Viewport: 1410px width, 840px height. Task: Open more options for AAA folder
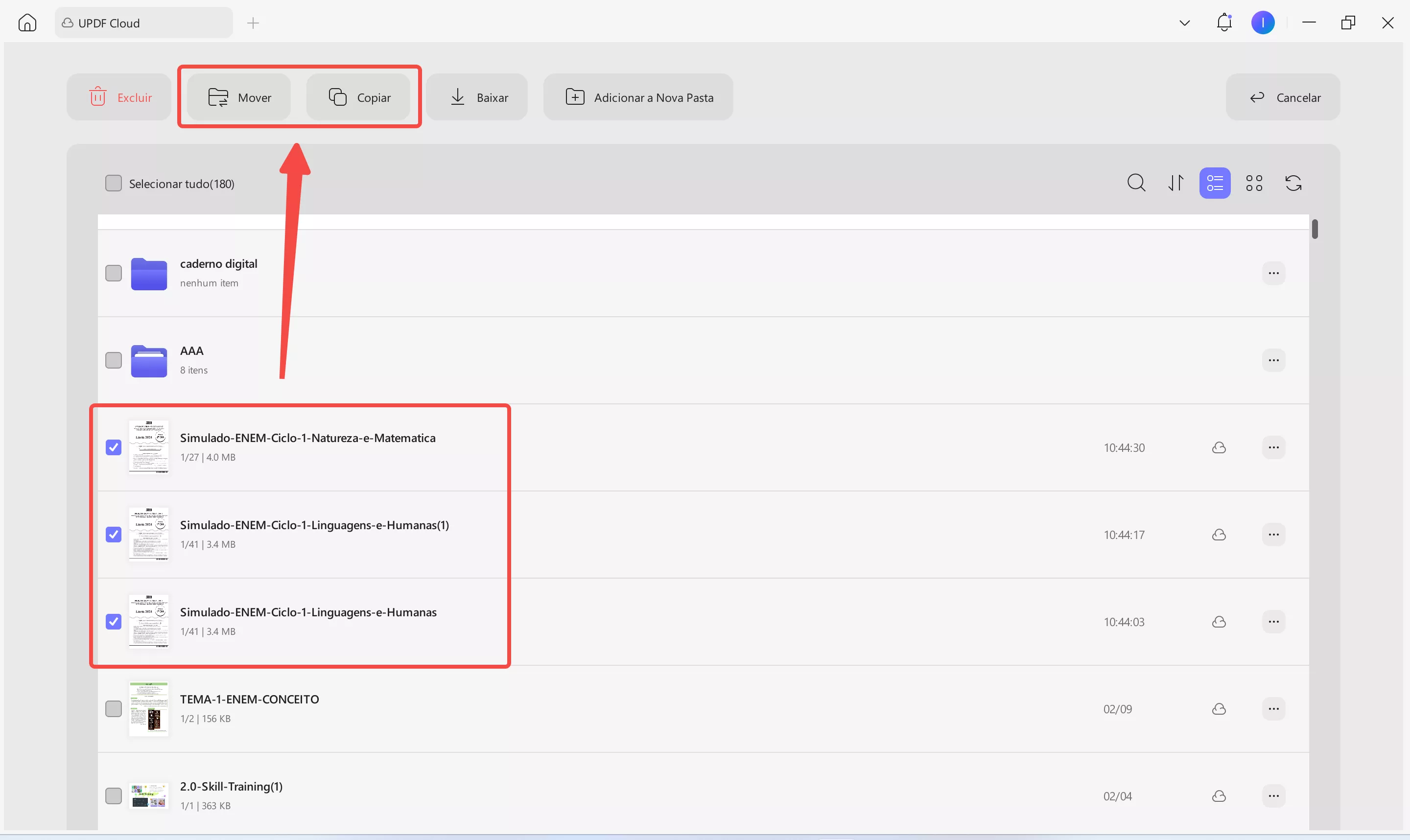click(x=1273, y=360)
